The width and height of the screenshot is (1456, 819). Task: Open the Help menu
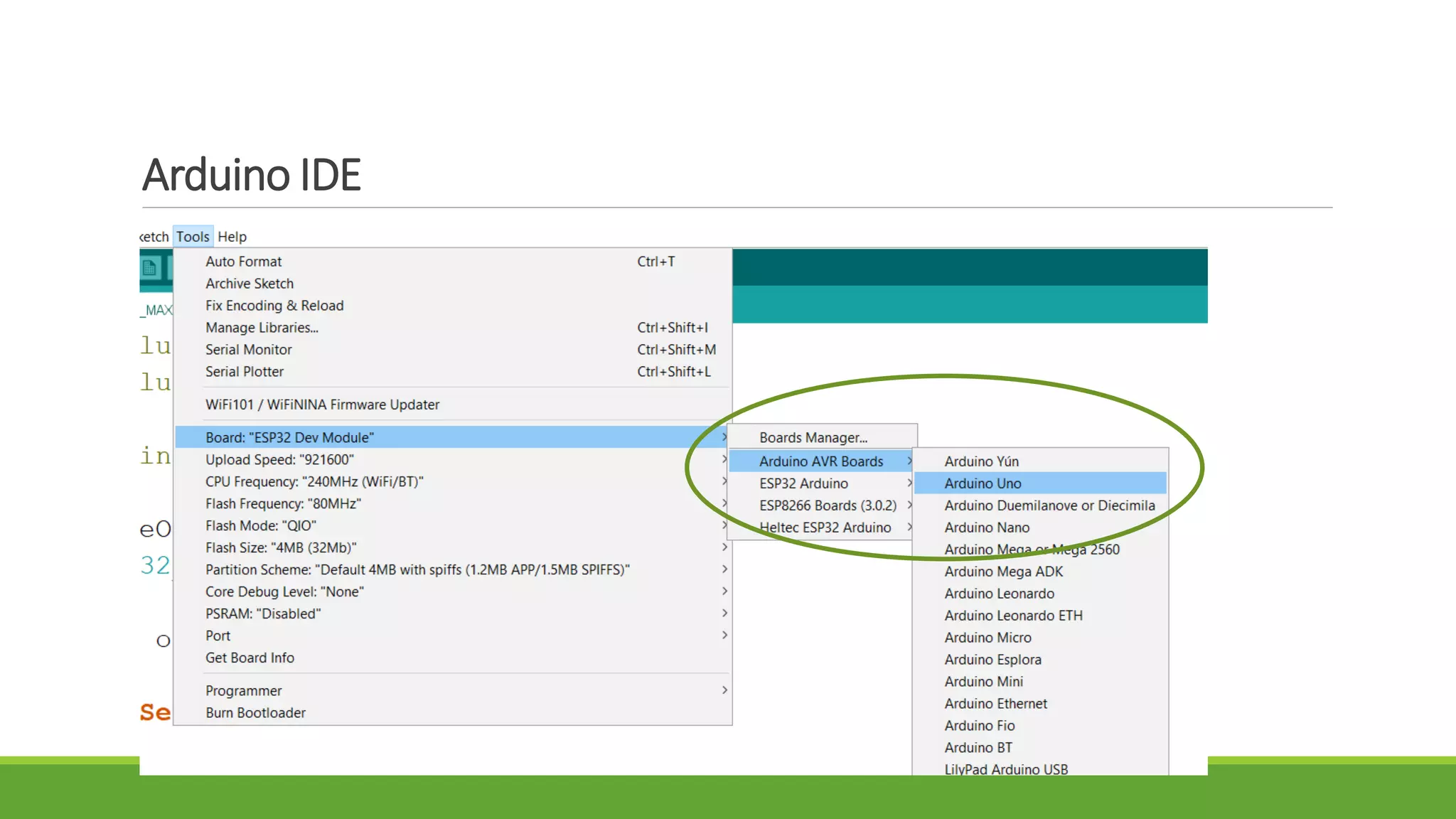point(232,237)
